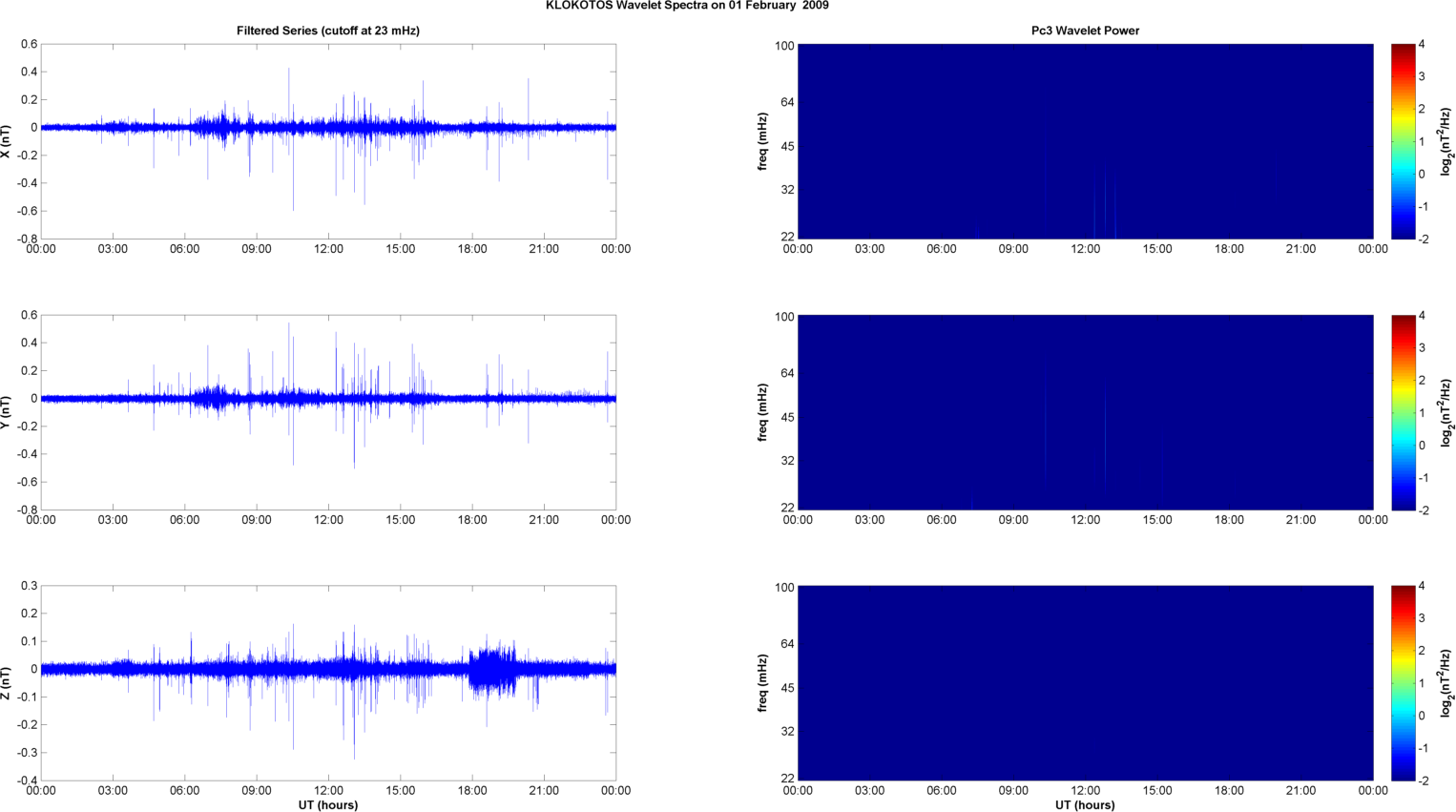Click the log2(nT²/Hz) label of the bottom colorbar

1446,683
